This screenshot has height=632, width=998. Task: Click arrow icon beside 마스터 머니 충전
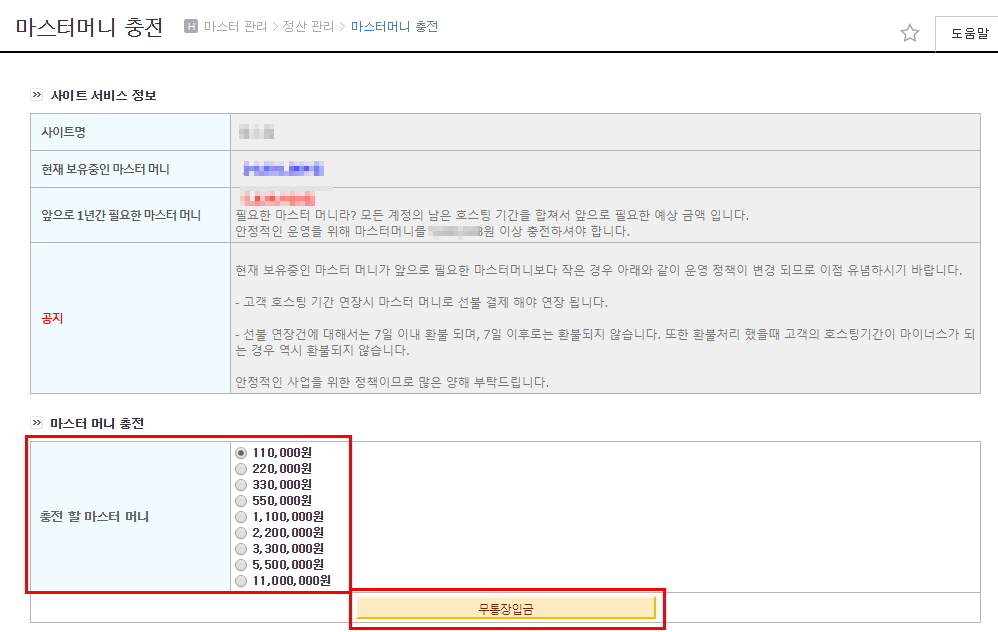pyautogui.click(x=36, y=423)
